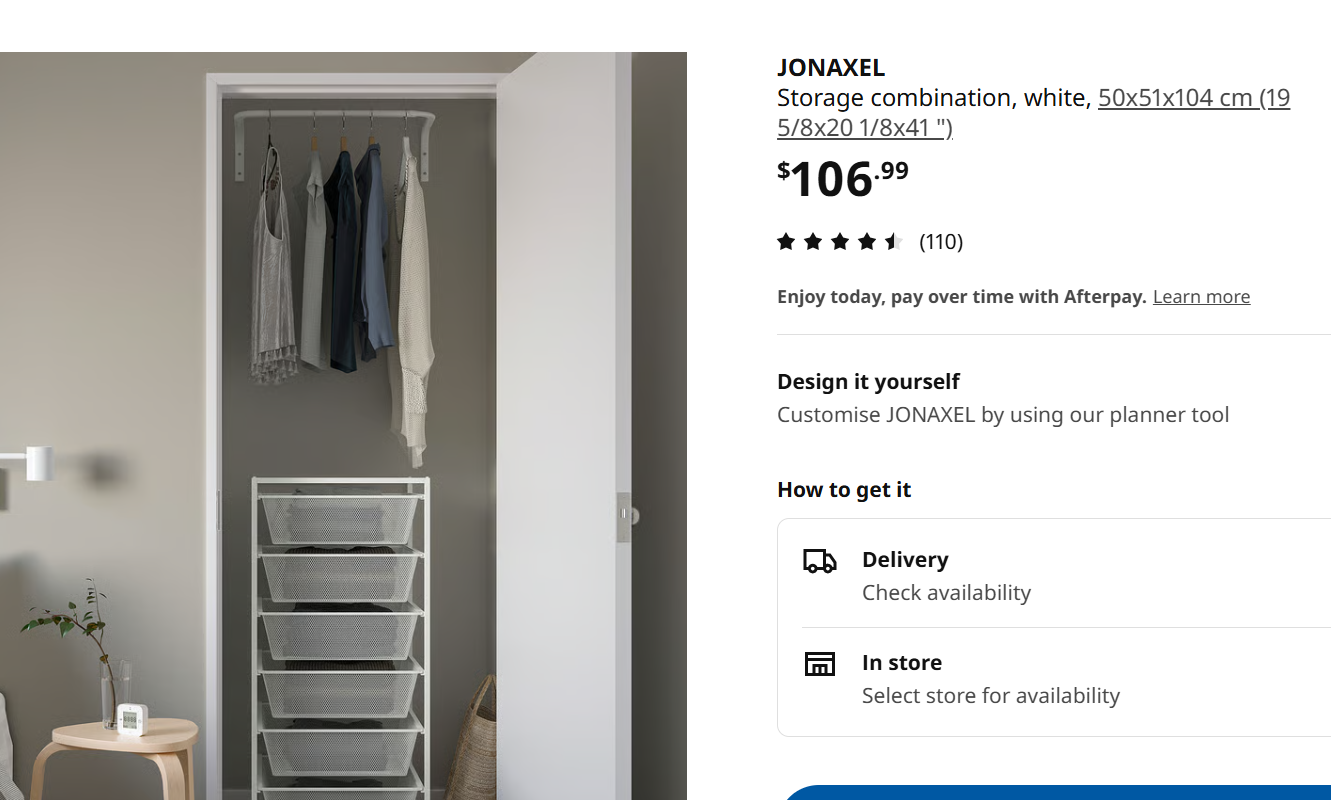The width and height of the screenshot is (1331, 800).
Task: Click the in-store shop icon
Action: coord(820,663)
